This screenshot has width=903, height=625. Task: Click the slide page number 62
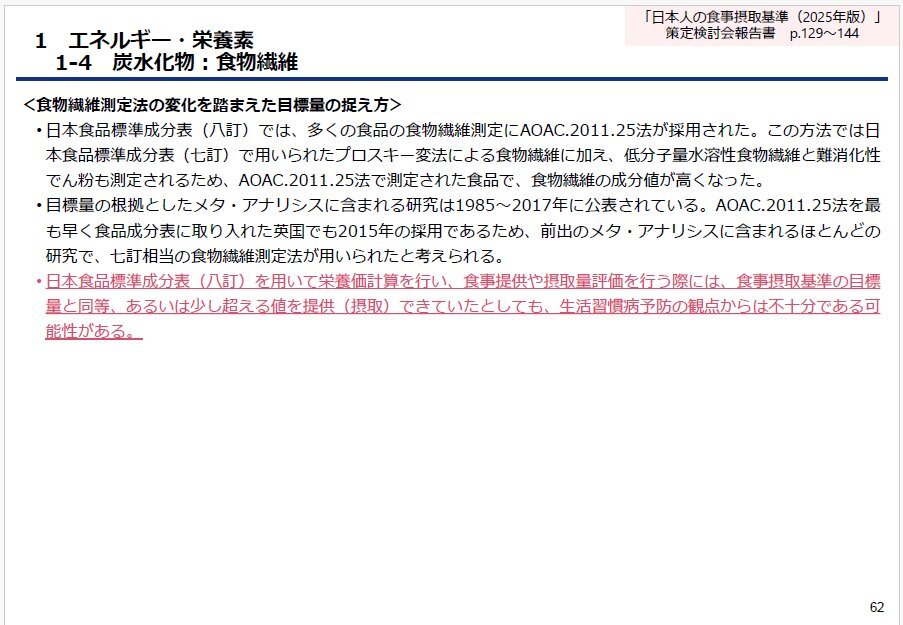pyautogui.click(x=877, y=607)
